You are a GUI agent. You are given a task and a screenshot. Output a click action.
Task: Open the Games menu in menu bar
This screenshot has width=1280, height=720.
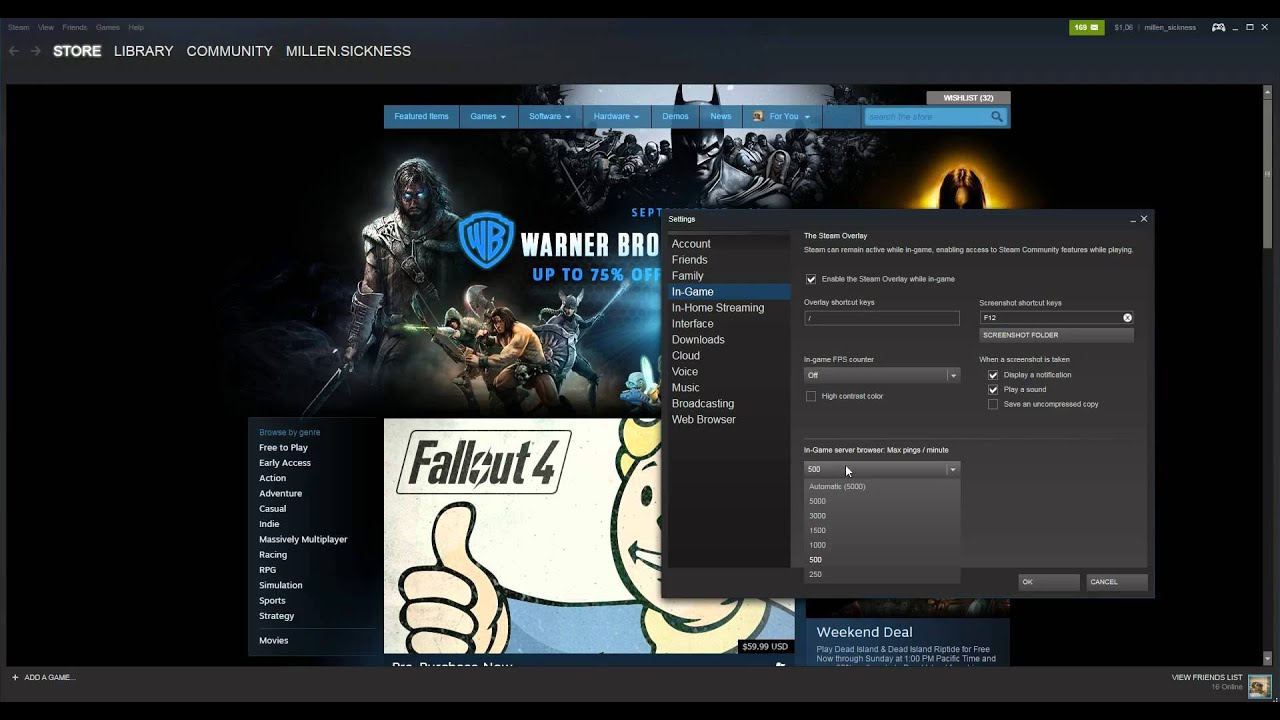(107, 27)
